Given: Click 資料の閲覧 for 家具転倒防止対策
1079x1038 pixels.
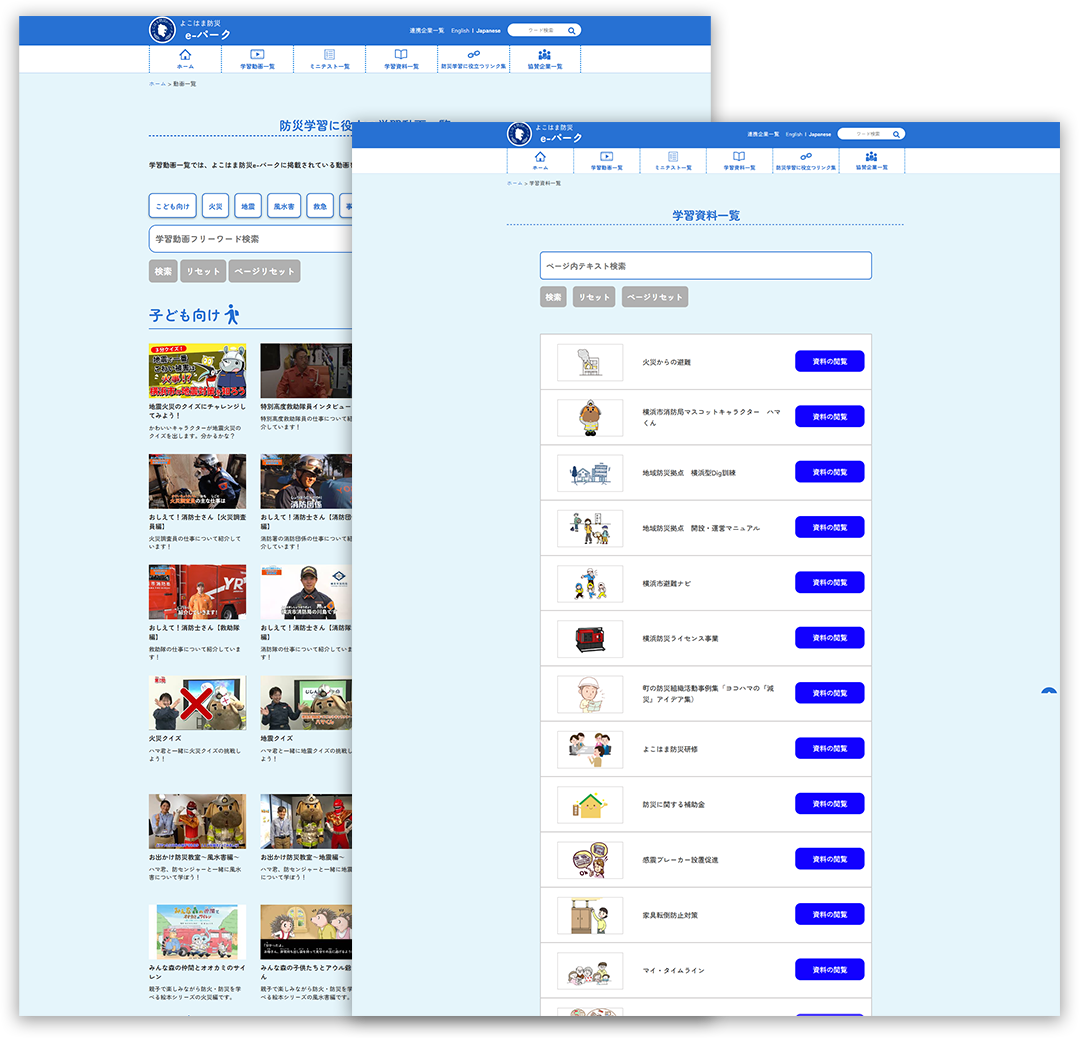Looking at the screenshot, I should click(x=829, y=915).
